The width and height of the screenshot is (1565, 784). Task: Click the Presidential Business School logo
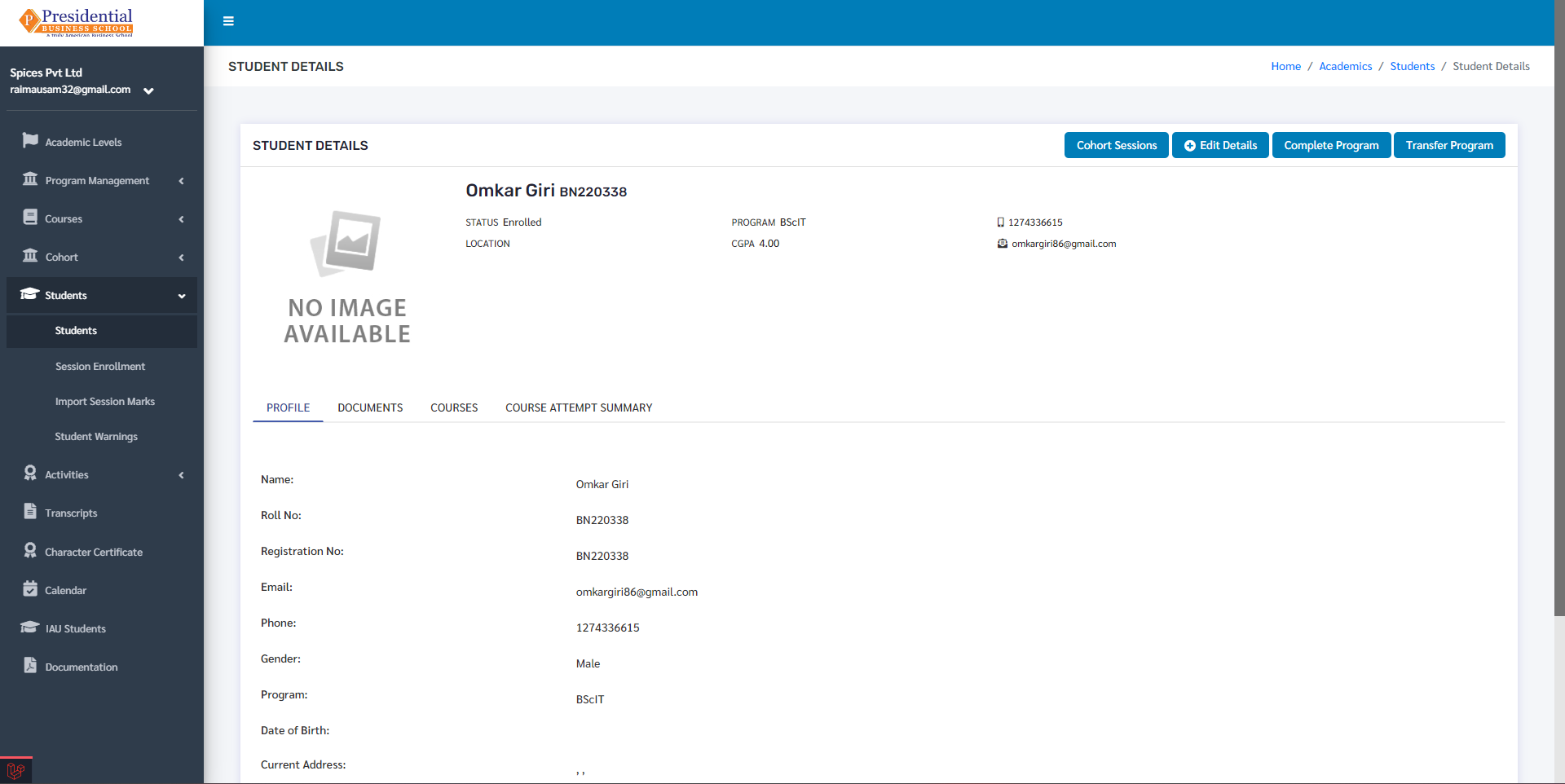(x=77, y=22)
